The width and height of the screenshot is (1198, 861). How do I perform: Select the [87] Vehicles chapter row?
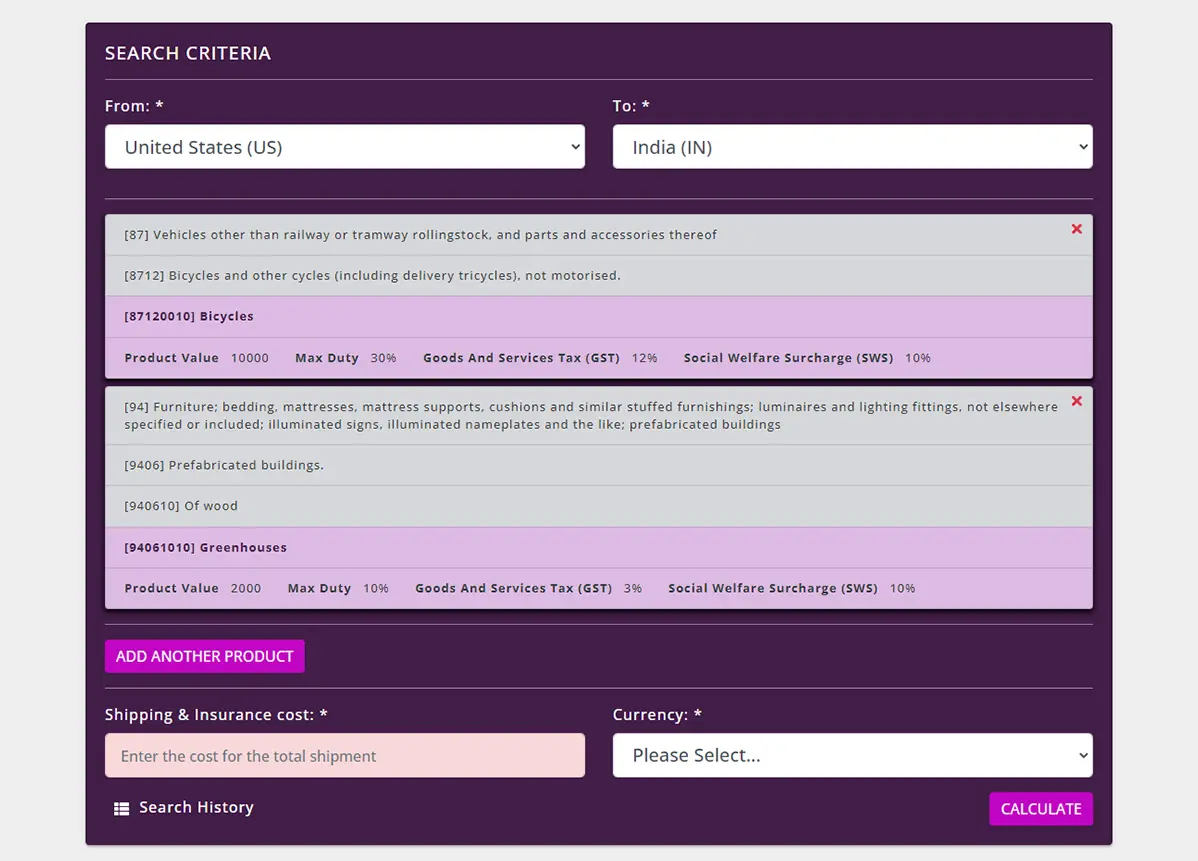pos(599,235)
